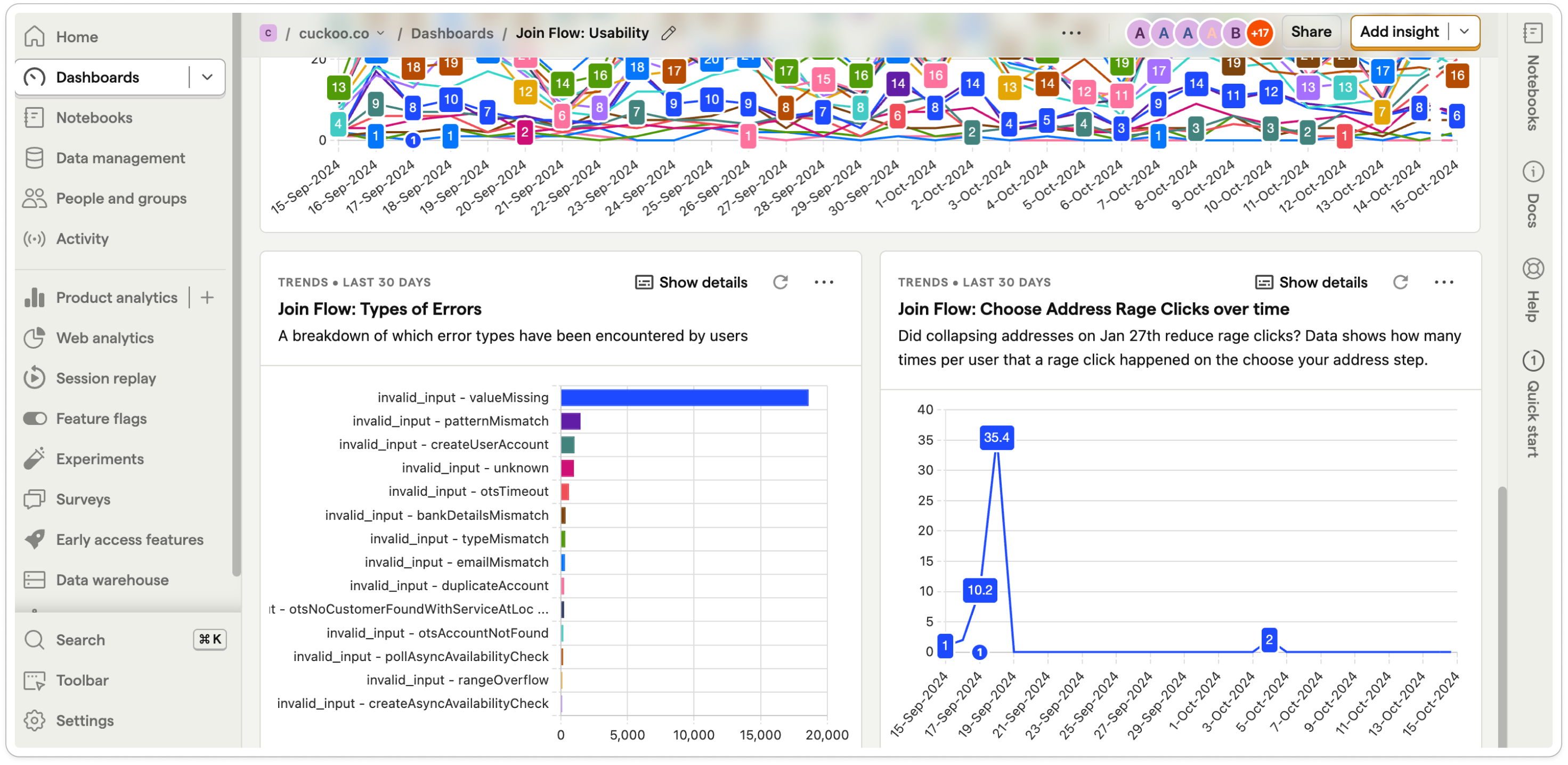The width and height of the screenshot is (1568, 765).
Task: Open the Add insight dropdown chevron
Action: coord(1465,31)
